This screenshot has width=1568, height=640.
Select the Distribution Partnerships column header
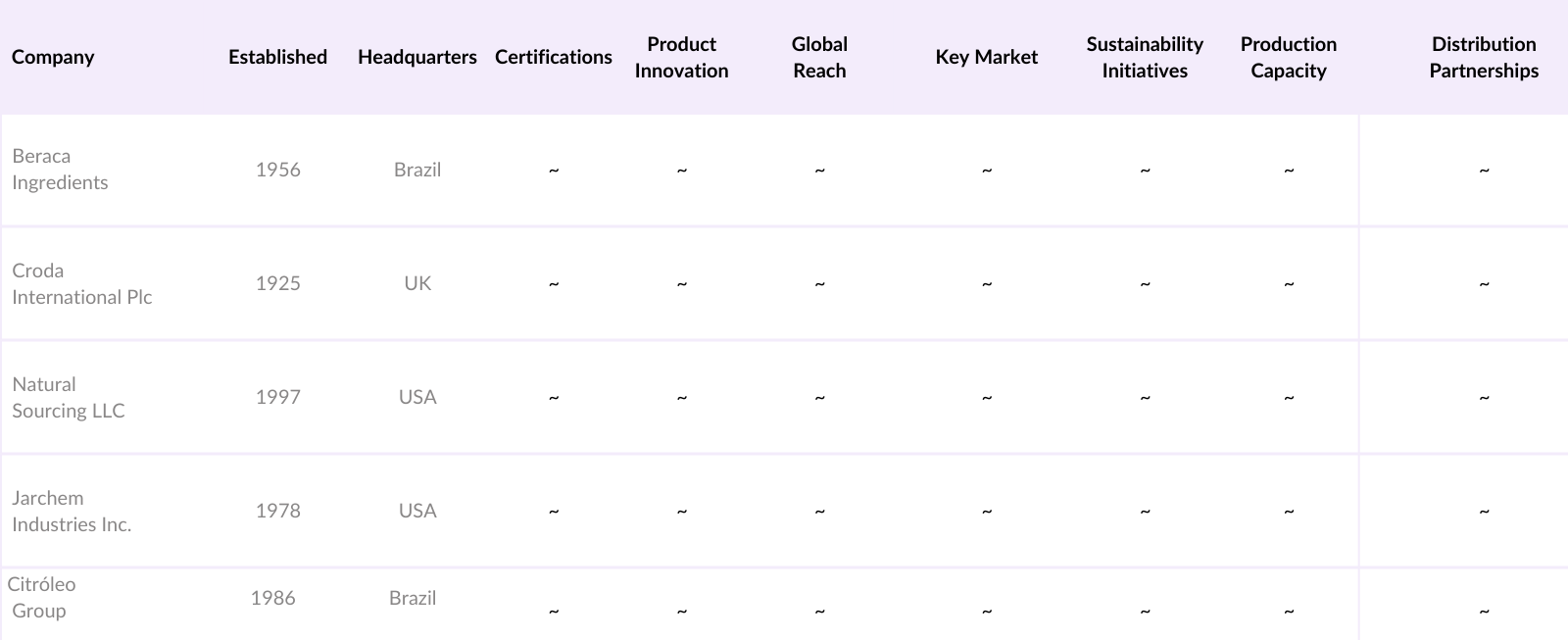(x=1483, y=57)
